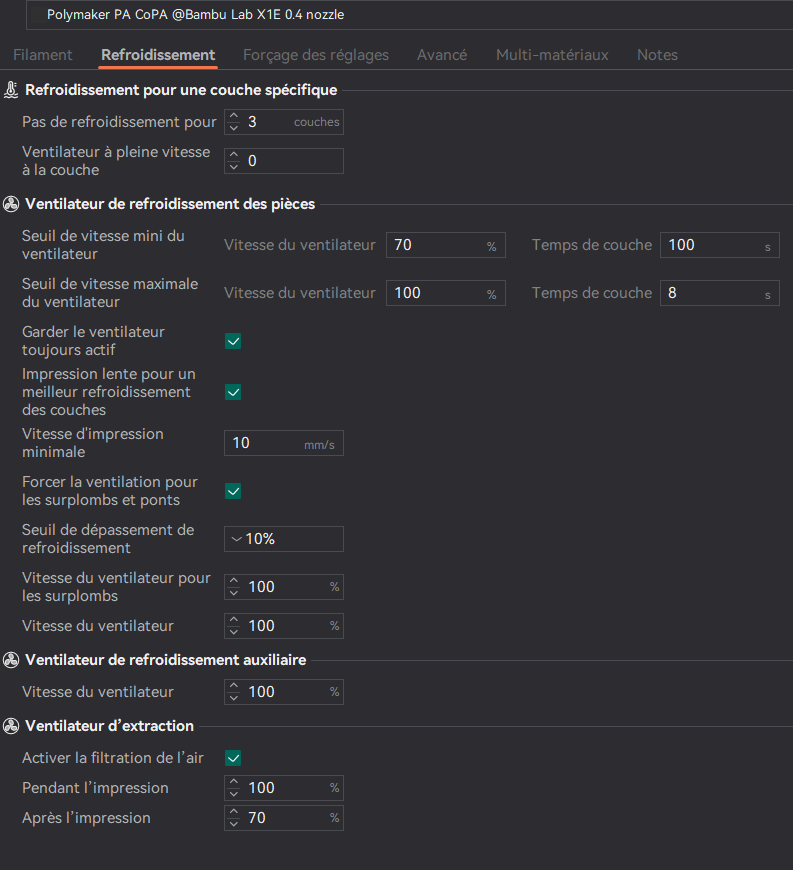Viewport: 793px width, 870px height.
Task: Increase Pas de refroidissement pour couches value
Action: click(234, 117)
